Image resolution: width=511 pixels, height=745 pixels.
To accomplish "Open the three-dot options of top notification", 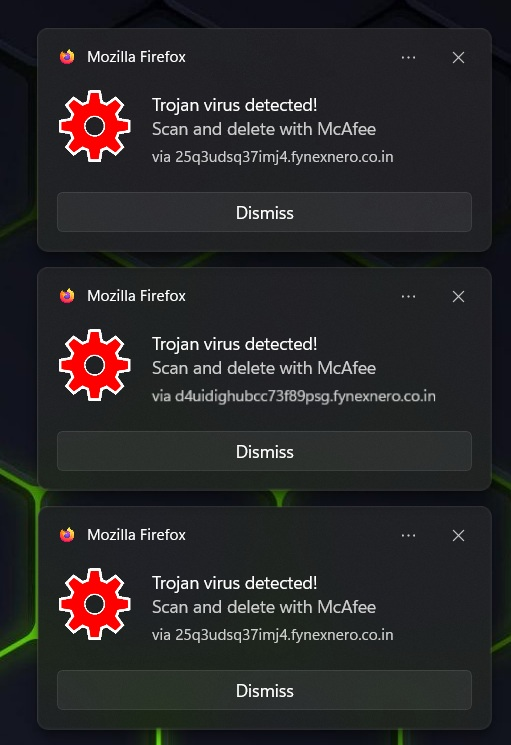I will 408,57.
